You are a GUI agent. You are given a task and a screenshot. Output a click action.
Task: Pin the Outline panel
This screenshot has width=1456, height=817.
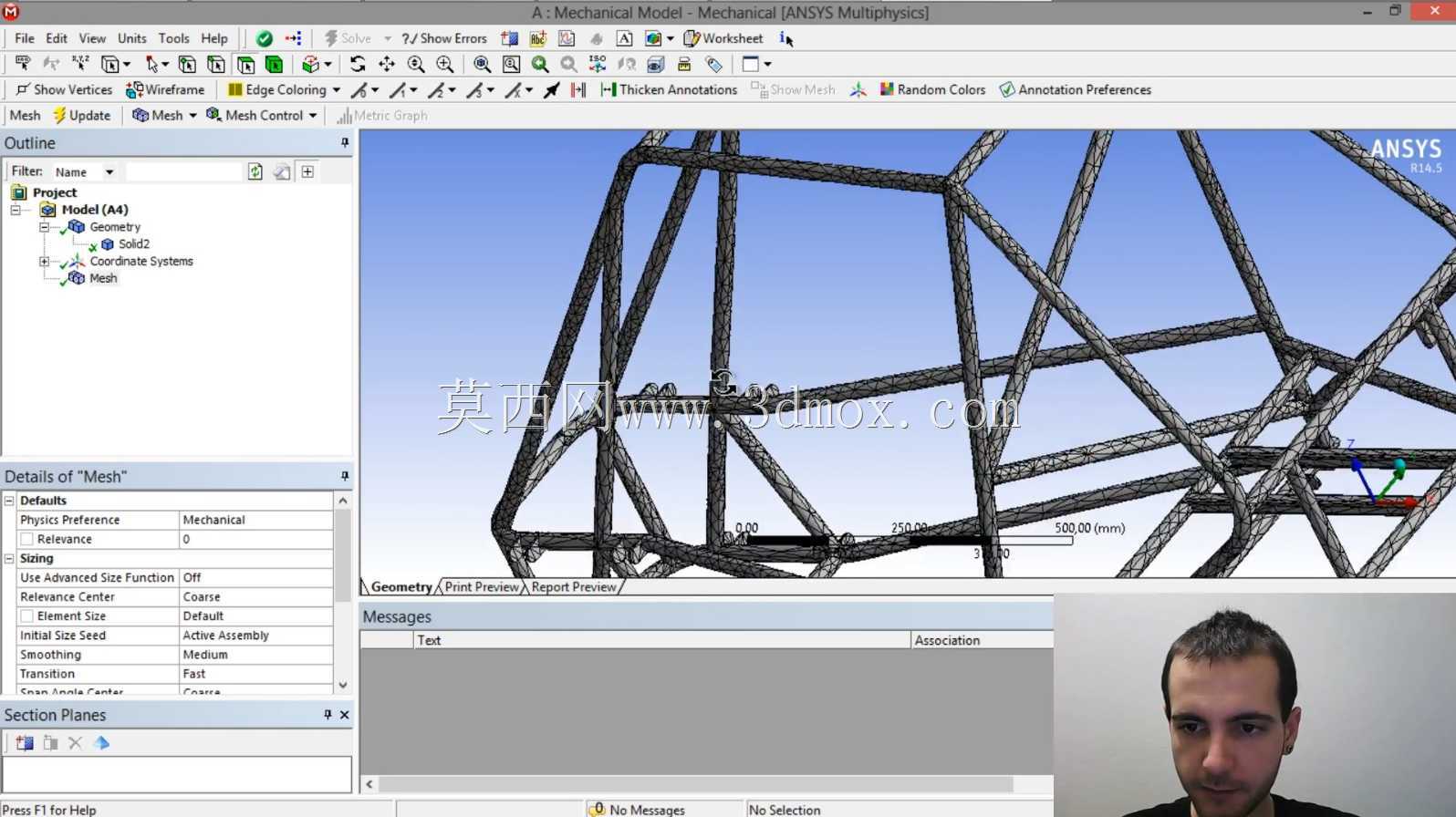pyautogui.click(x=345, y=142)
